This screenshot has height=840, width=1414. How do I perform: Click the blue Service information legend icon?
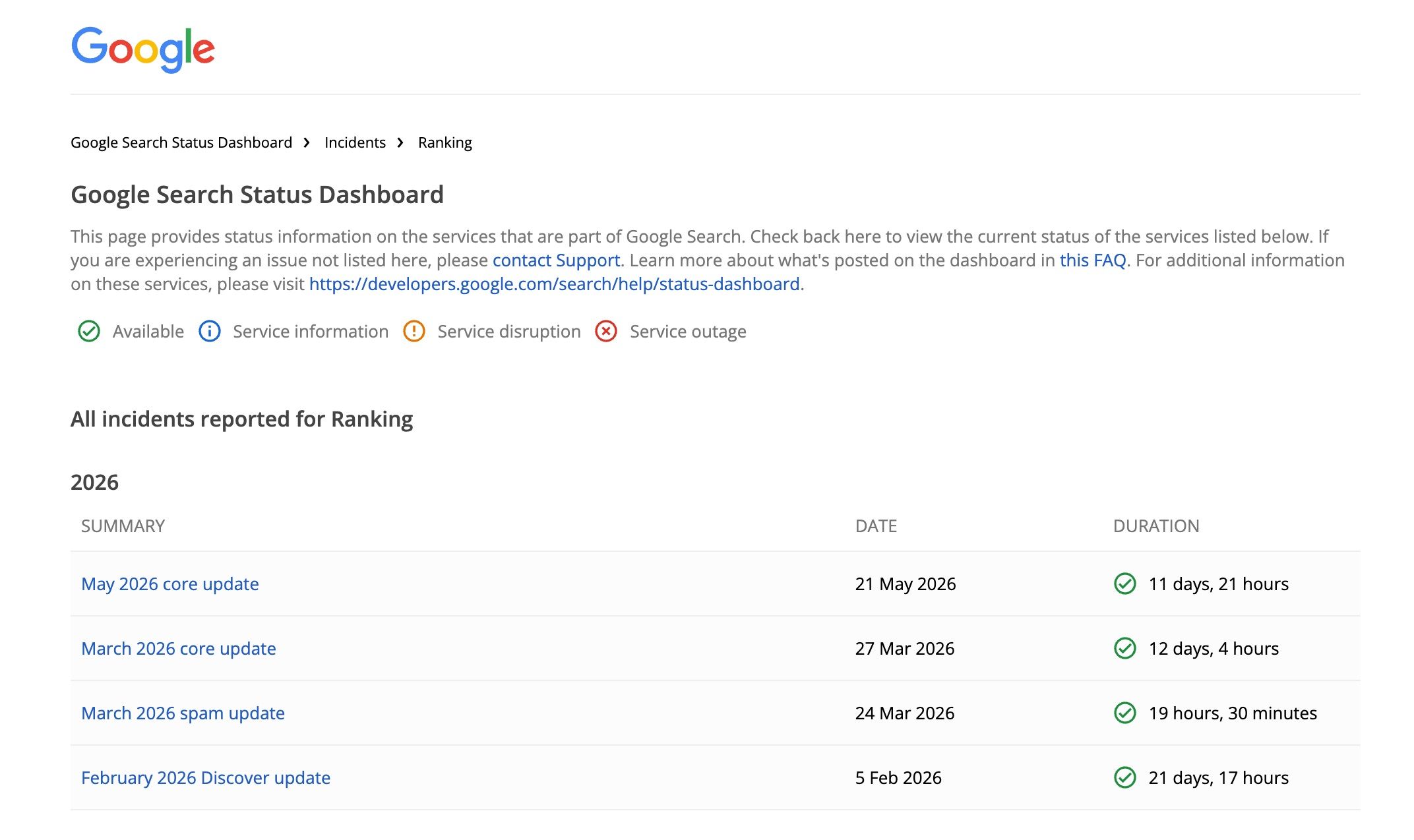[x=210, y=331]
